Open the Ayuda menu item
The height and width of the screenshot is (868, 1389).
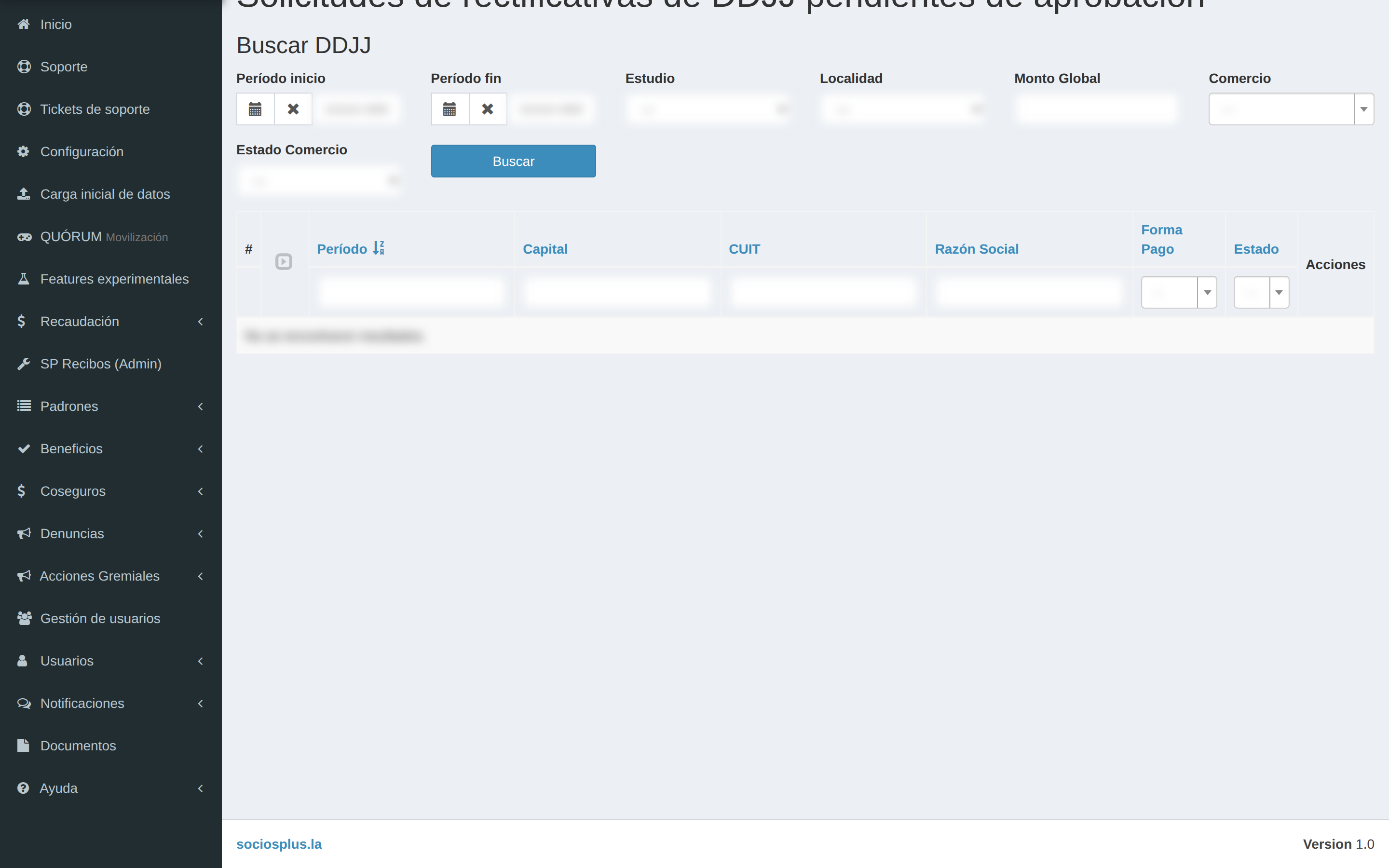(x=111, y=788)
